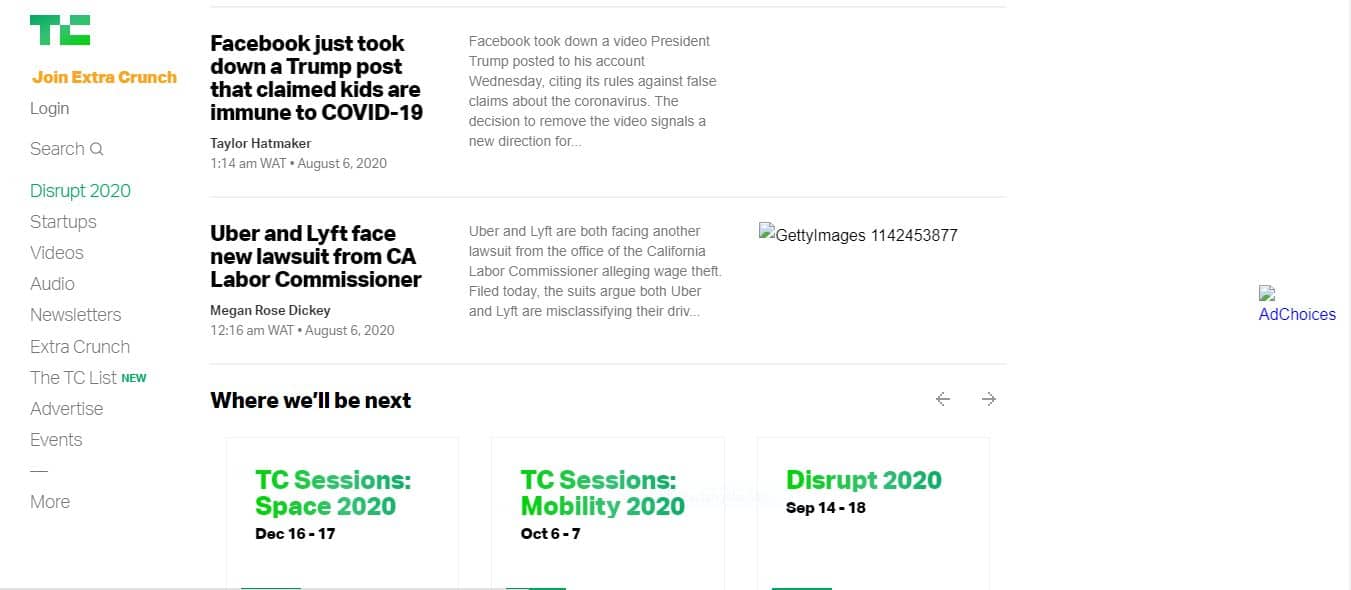Screen dimensions: 1351x590
Task: Open TC Sessions: Mobility 2020 card
Action: pos(608,512)
